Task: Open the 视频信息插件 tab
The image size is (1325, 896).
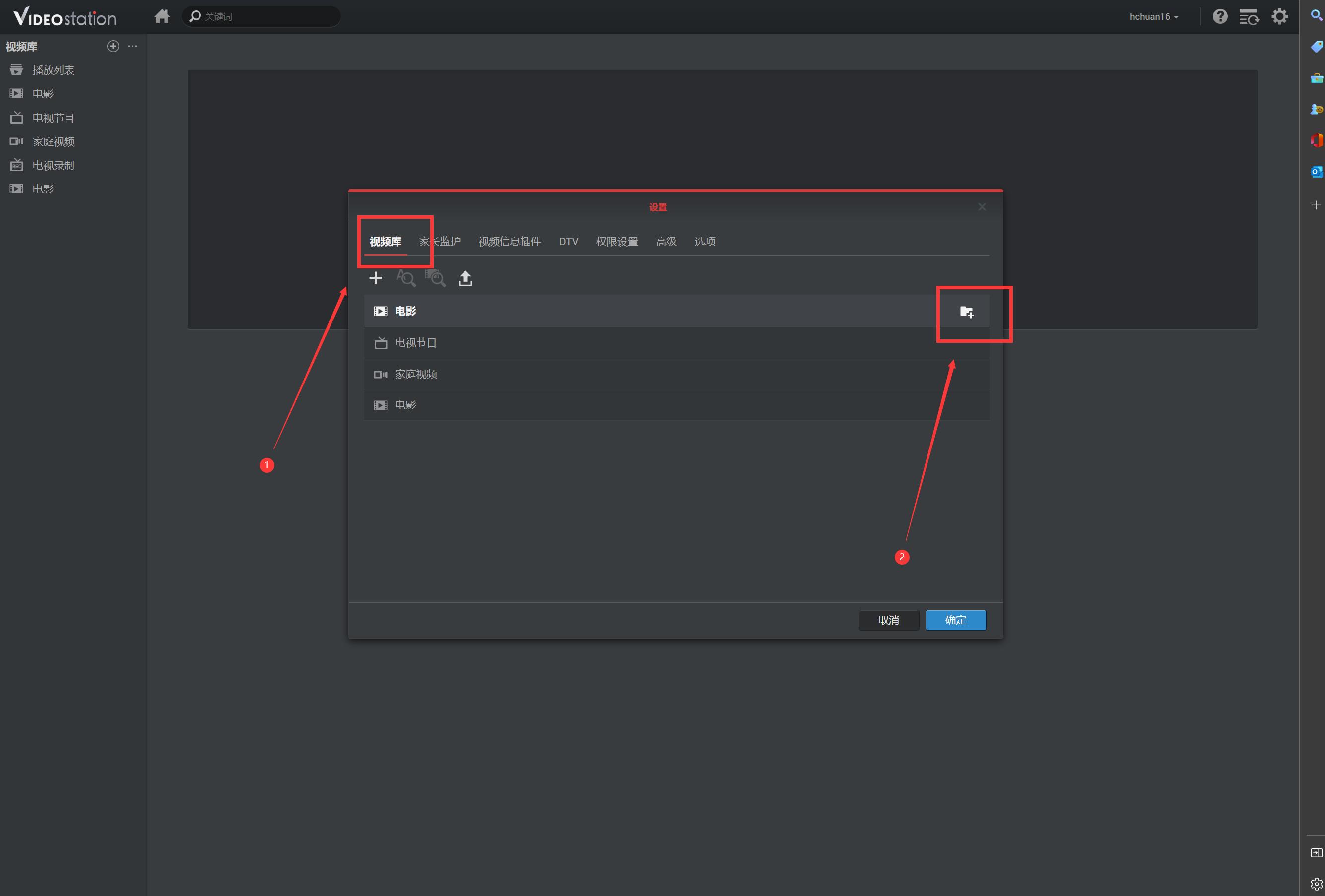Action: 509,242
